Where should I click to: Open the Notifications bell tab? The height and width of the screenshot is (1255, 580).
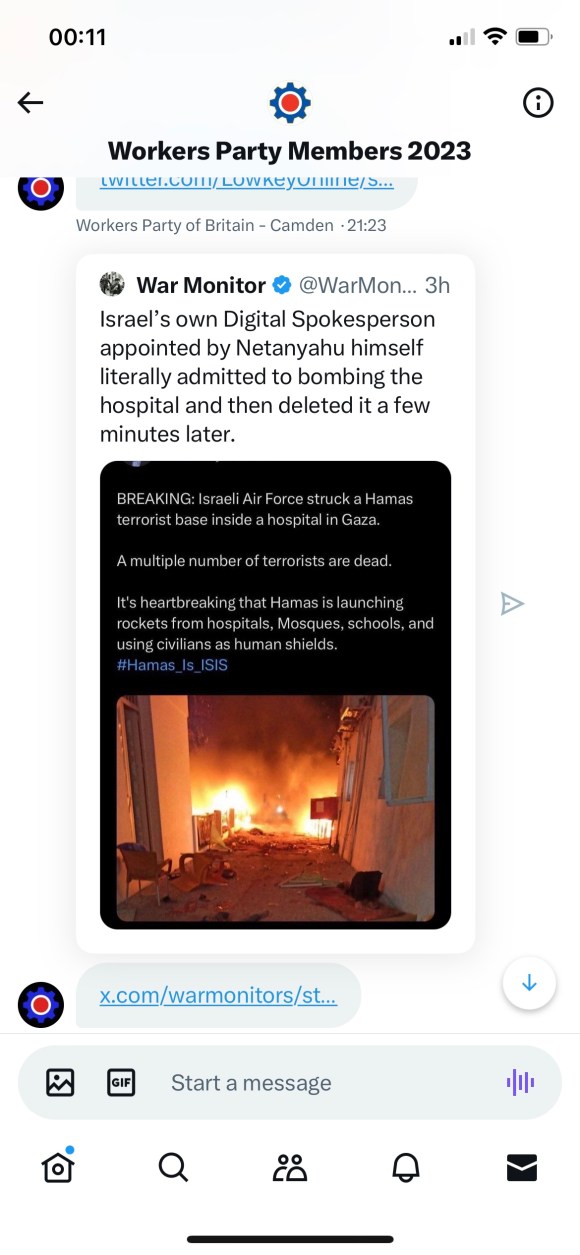406,1167
